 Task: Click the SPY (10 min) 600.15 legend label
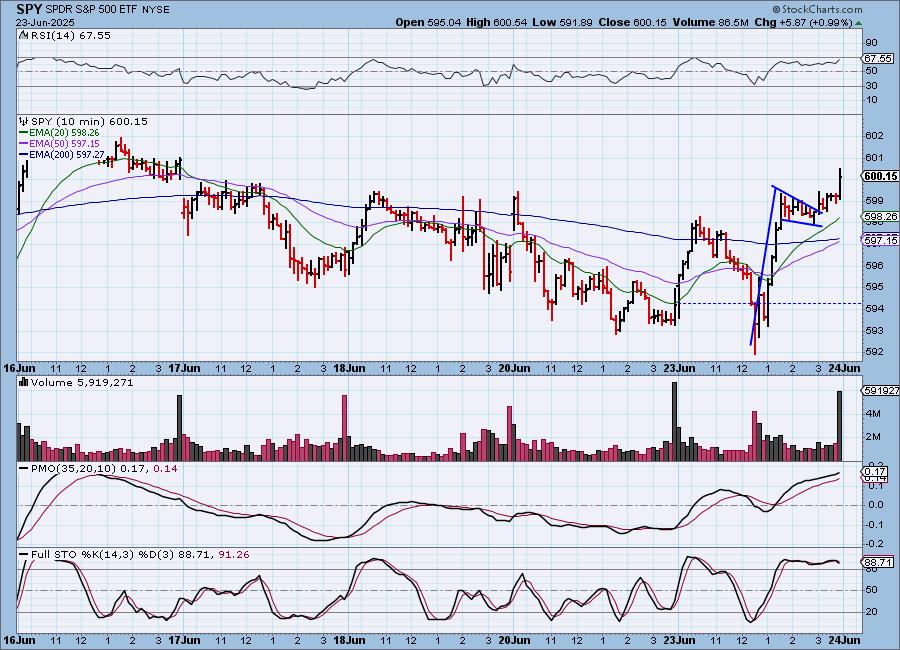[x=89, y=121]
